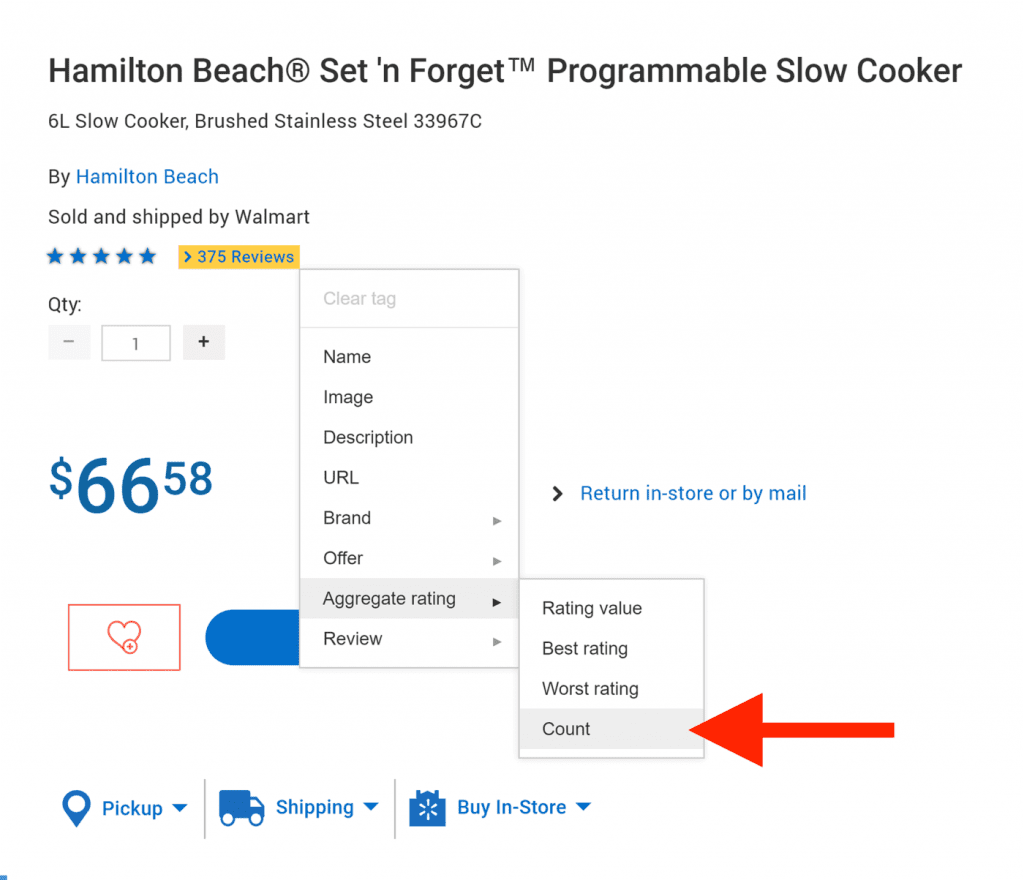
Task: Select Name in the context menu
Action: (347, 357)
